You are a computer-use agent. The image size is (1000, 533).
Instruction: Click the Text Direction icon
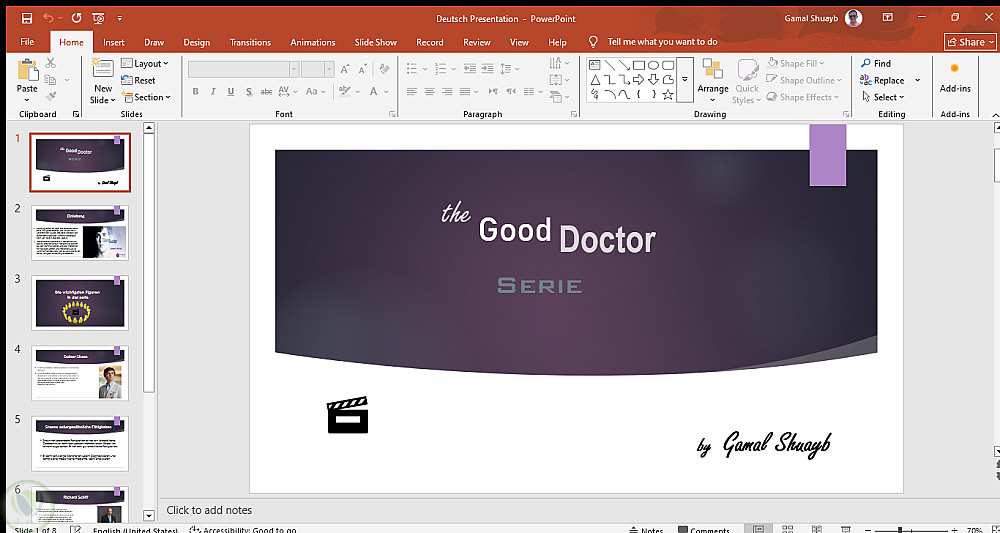(555, 62)
